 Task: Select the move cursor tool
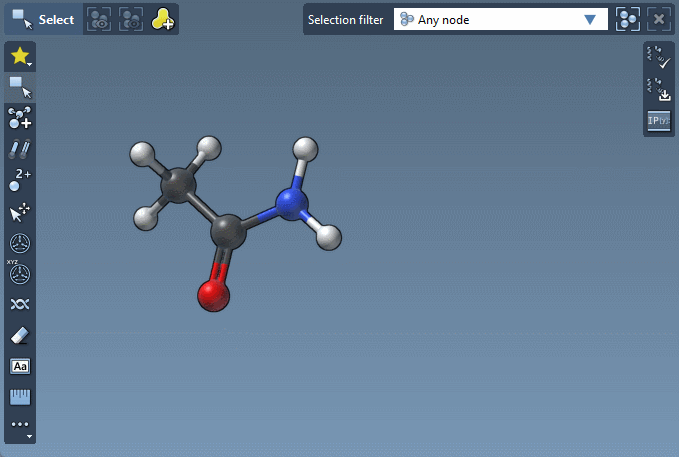pyautogui.click(x=20, y=212)
